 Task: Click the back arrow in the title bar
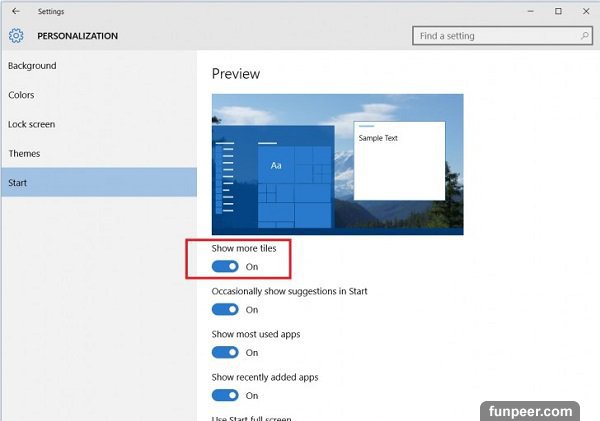(15, 11)
